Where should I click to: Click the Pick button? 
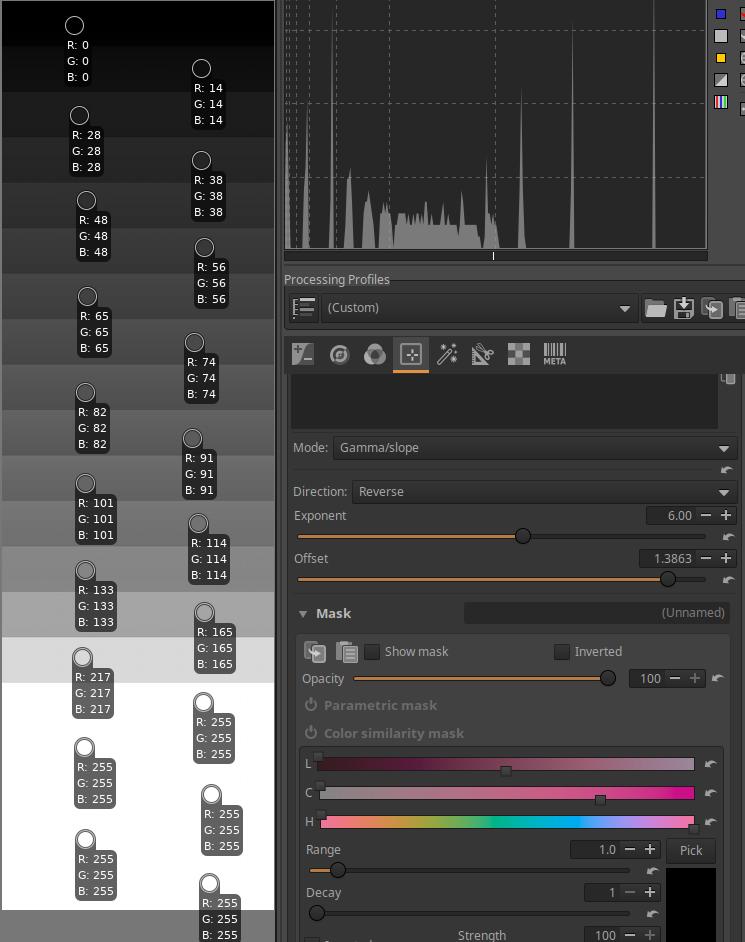coord(691,850)
